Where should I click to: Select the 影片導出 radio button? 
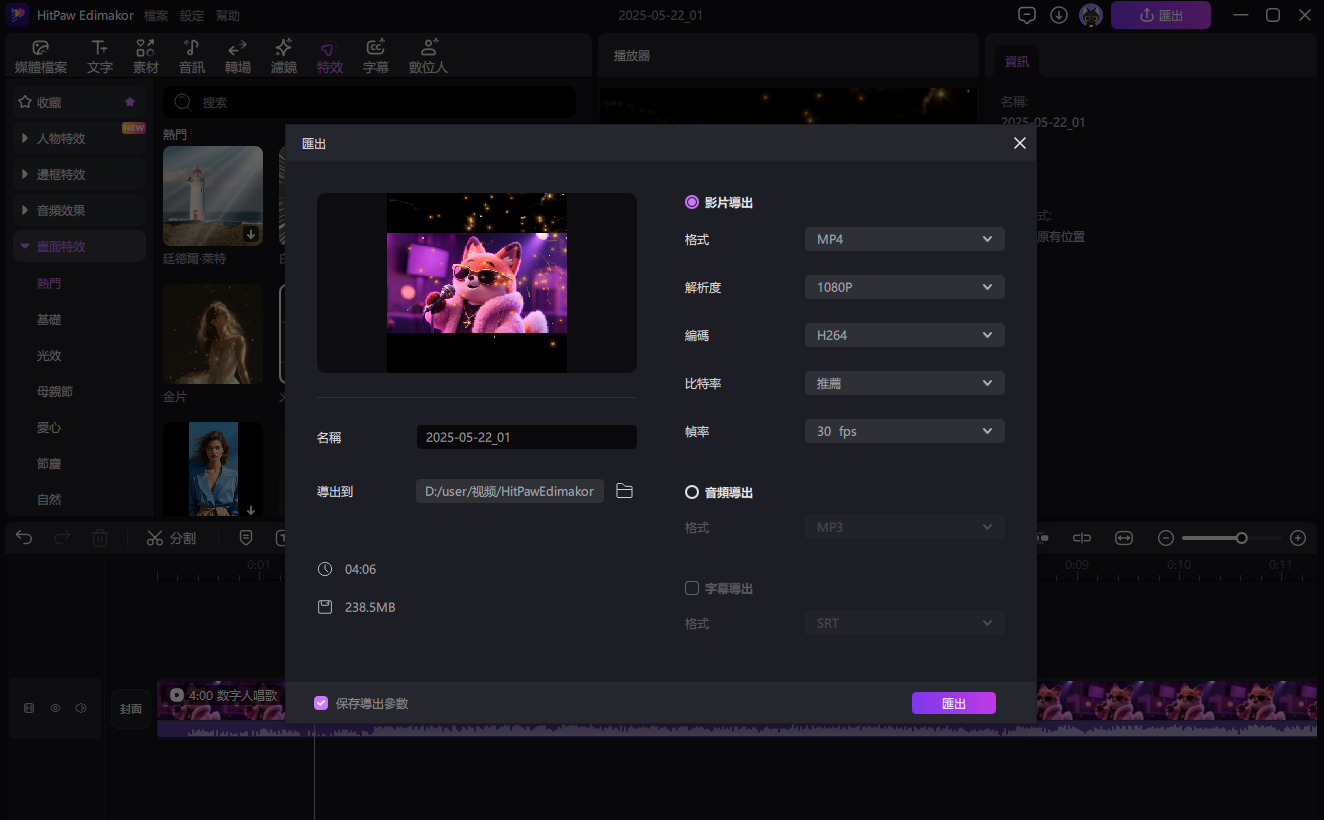692,202
